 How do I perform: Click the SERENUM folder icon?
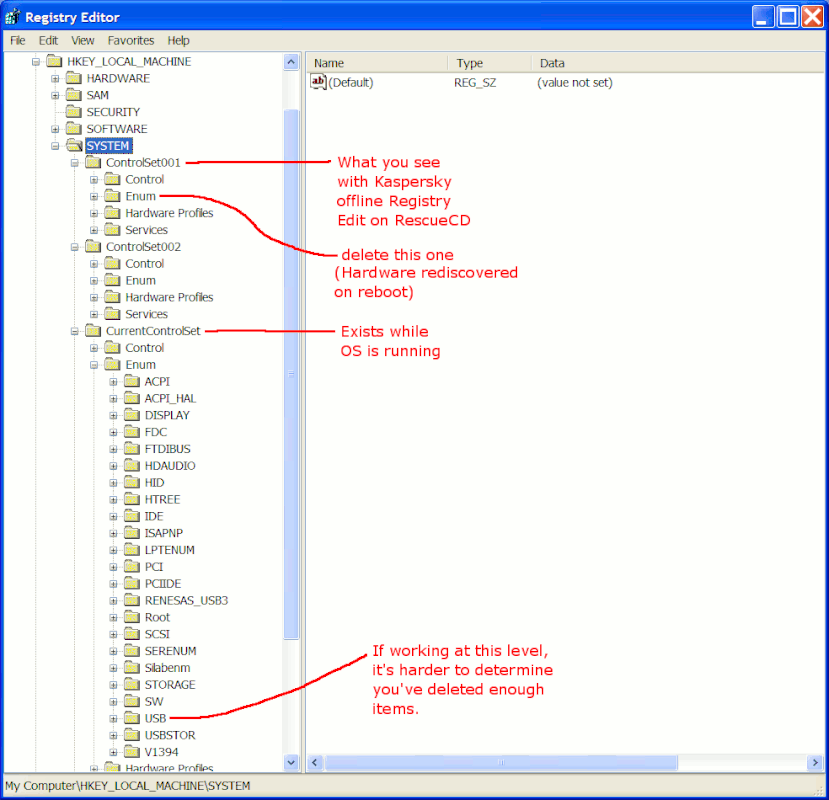click(132, 651)
